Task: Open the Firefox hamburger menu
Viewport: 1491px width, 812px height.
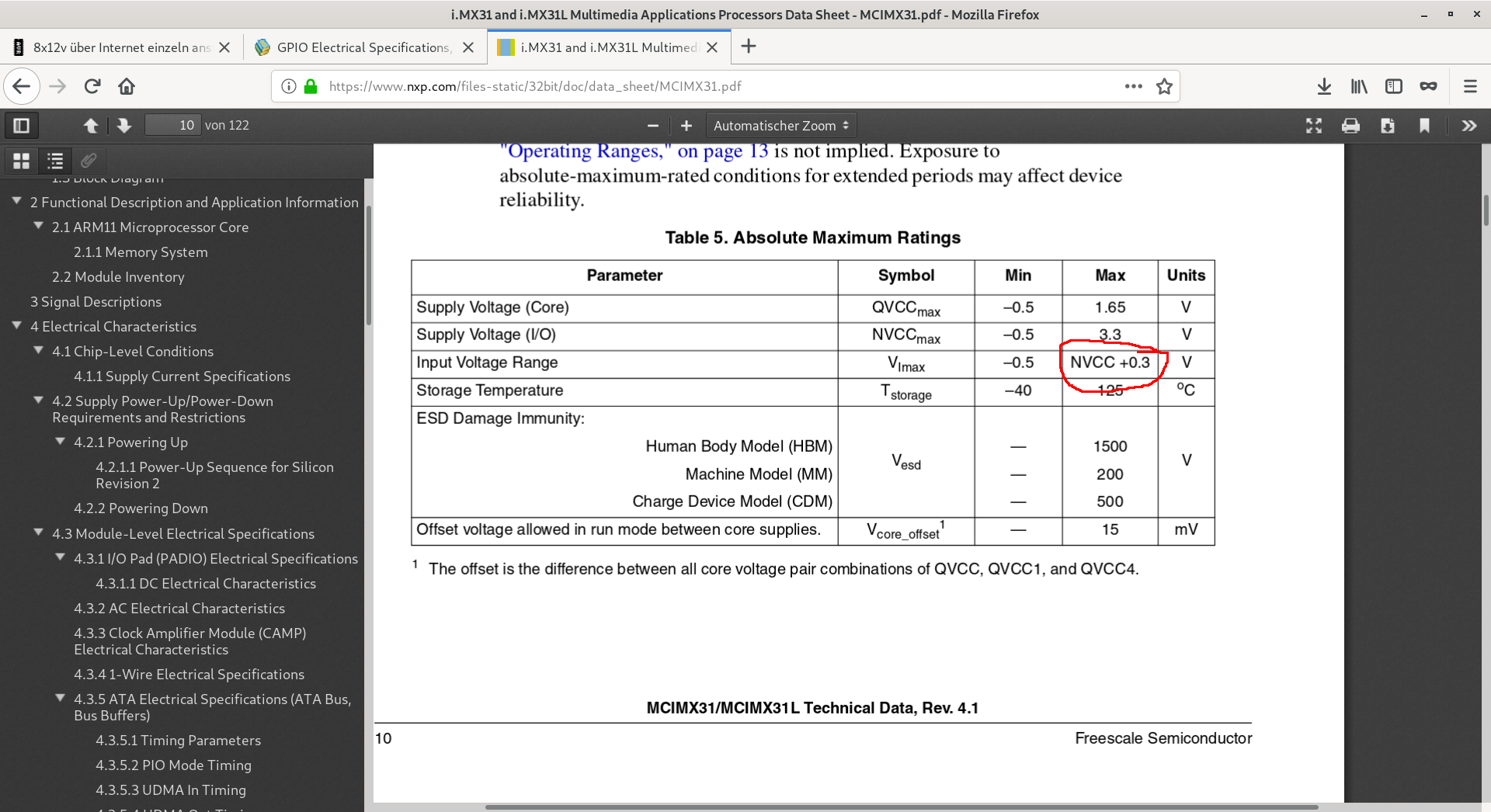Action: coord(1470,86)
